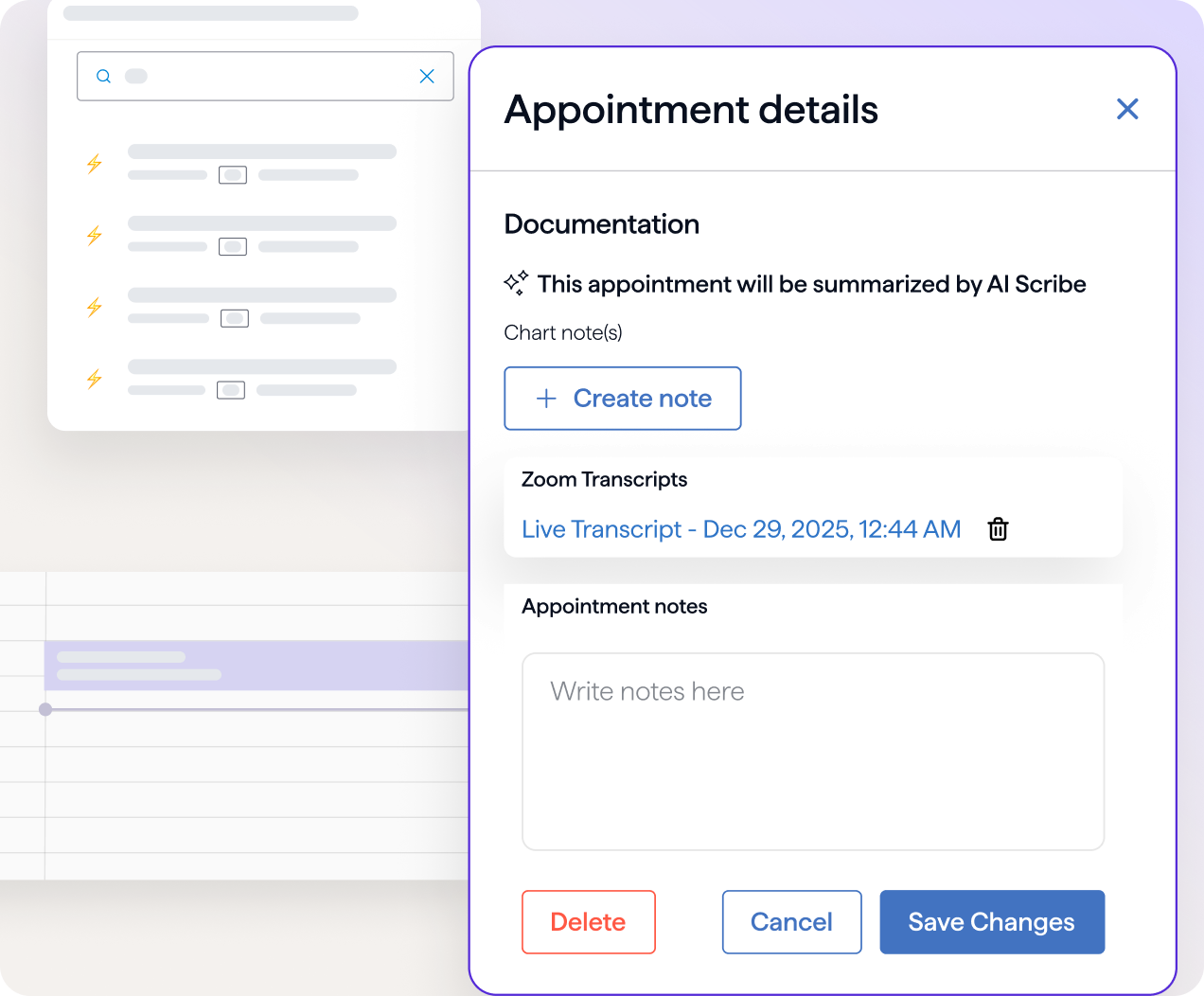The image size is (1204, 996).
Task: Click the Documentation heading
Action: click(602, 224)
